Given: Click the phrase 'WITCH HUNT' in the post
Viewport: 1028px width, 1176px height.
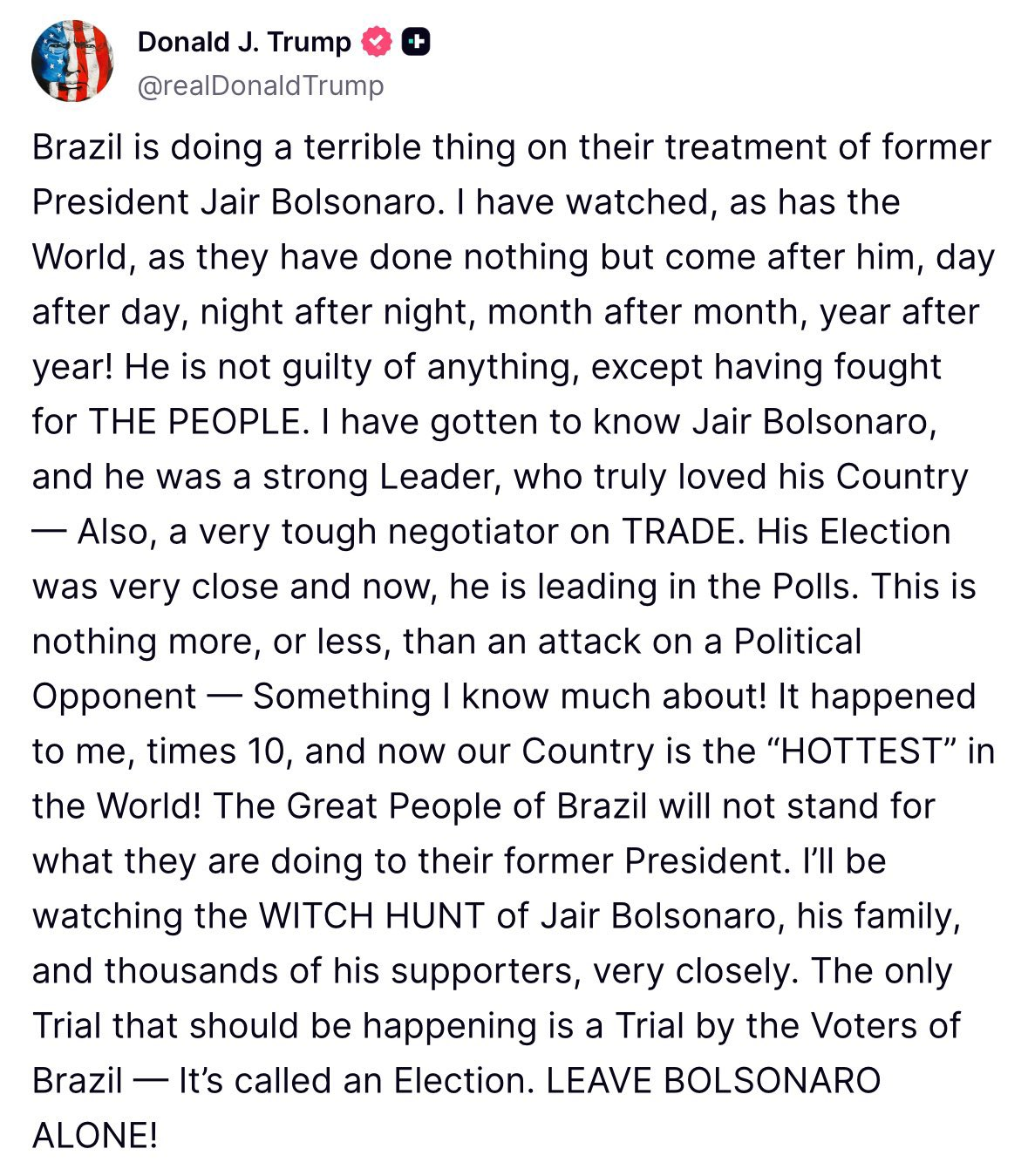Looking at the screenshot, I should 372,916.
